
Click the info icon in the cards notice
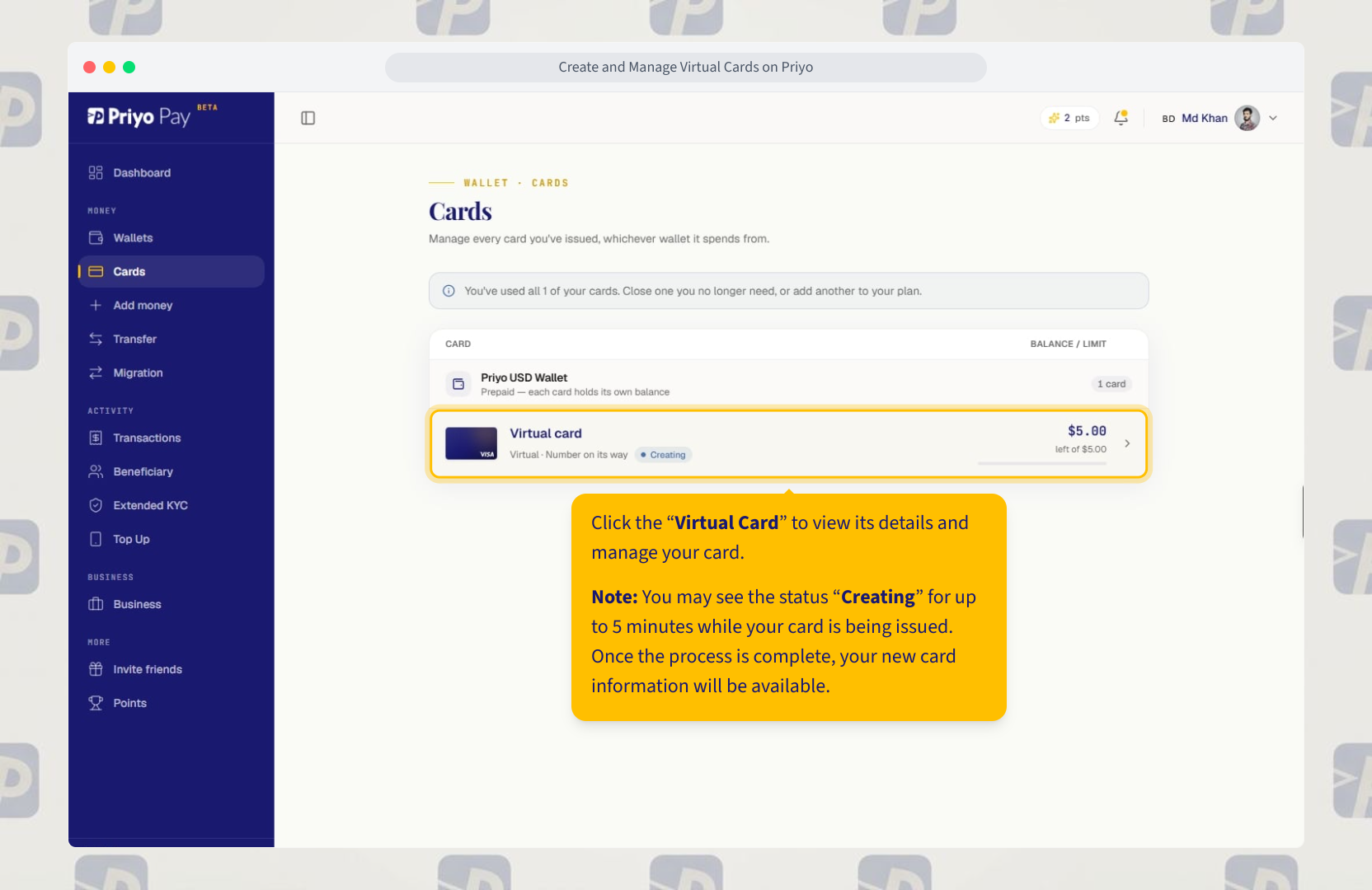(449, 291)
